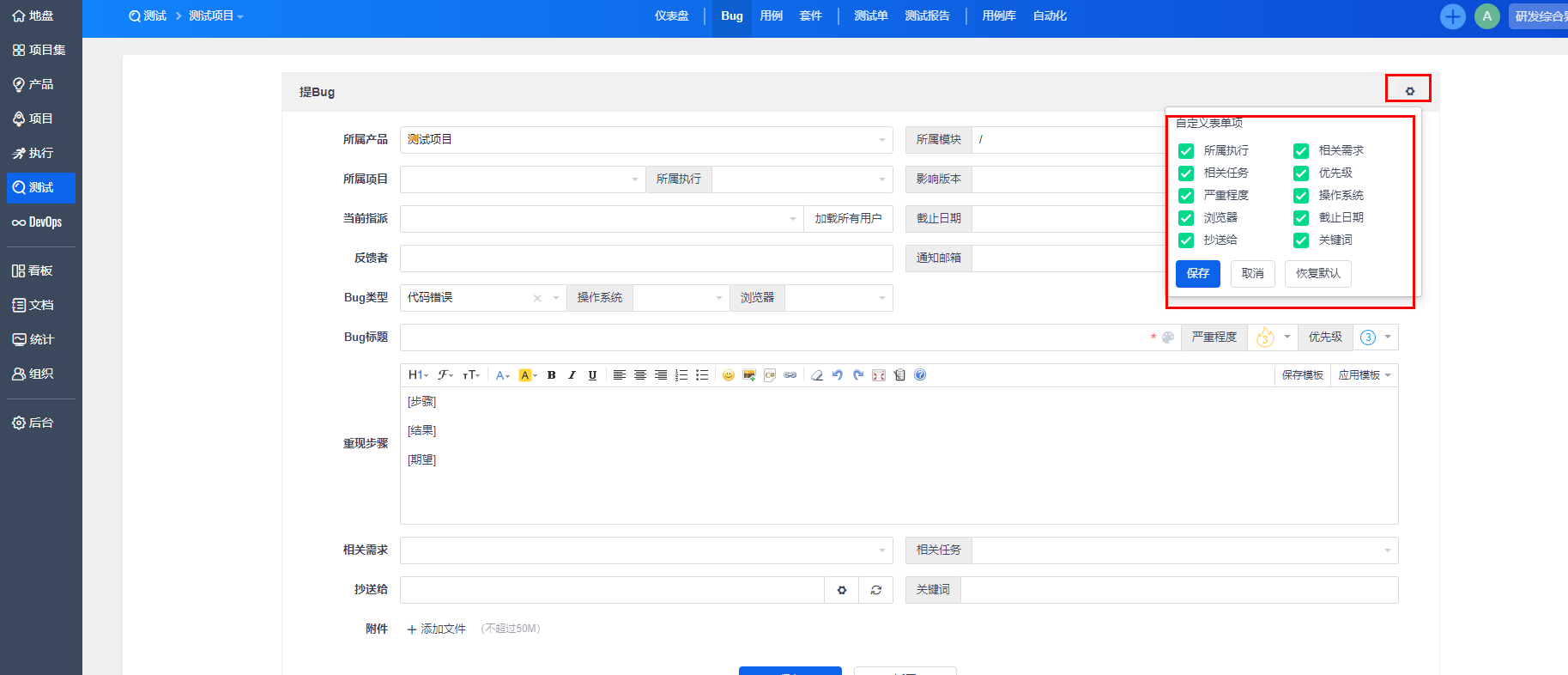Open the font color picker
The width and height of the screenshot is (1568, 675).
(x=503, y=375)
